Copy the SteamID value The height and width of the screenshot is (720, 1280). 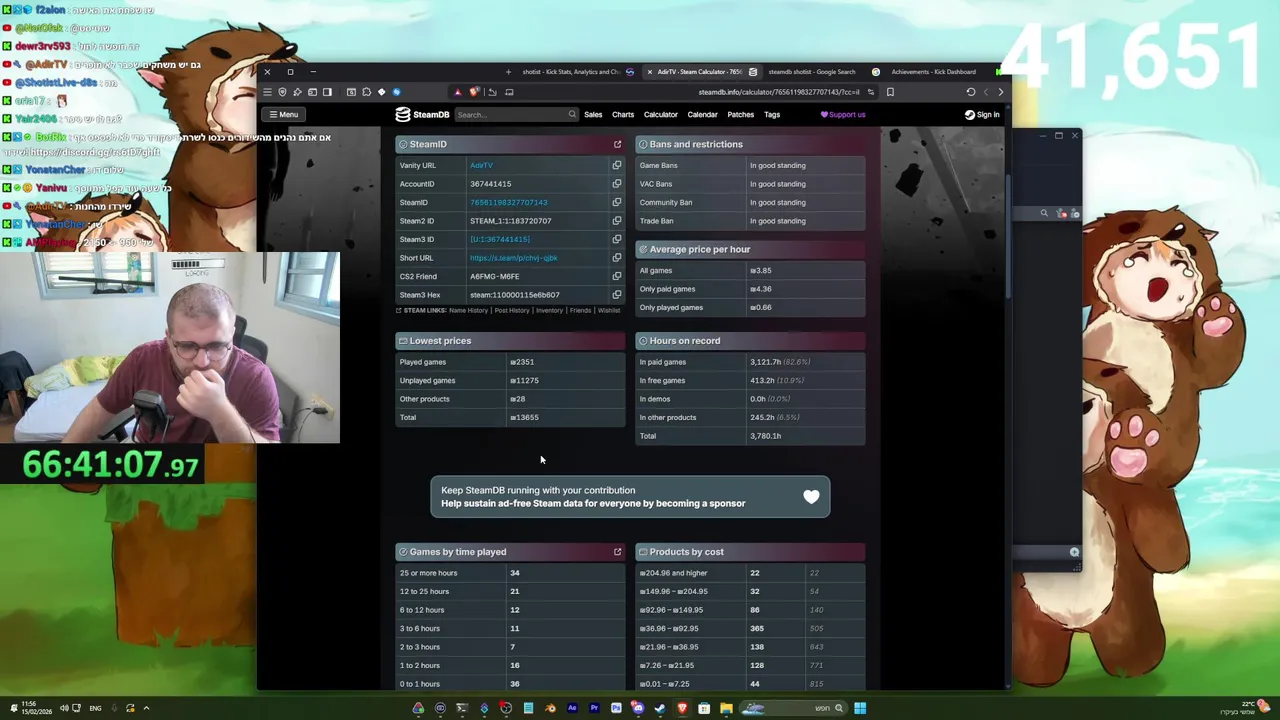point(617,202)
